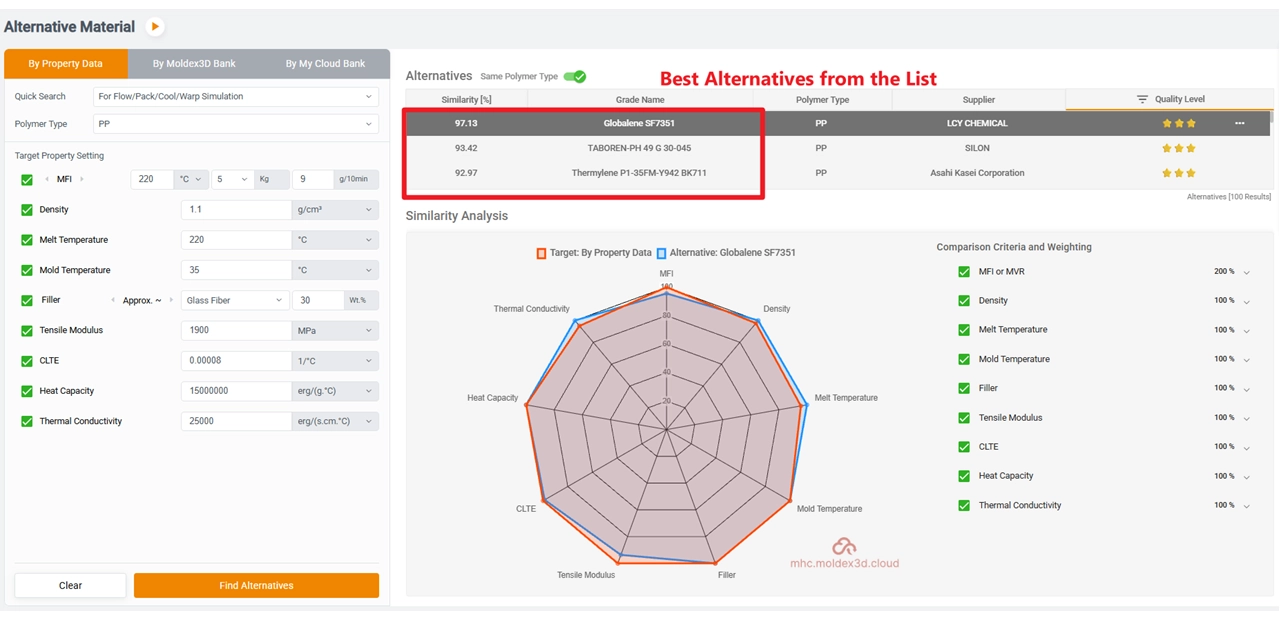Open the By My Cloud Bank tab
This screenshot has height=620, width=1280.
click(x=325, y=64)
